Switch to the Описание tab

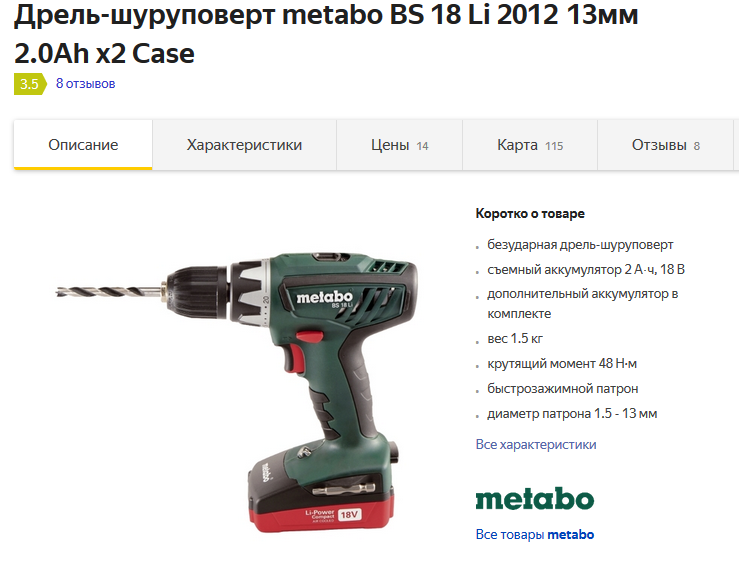pyautogui.click(x=83, y=145)
